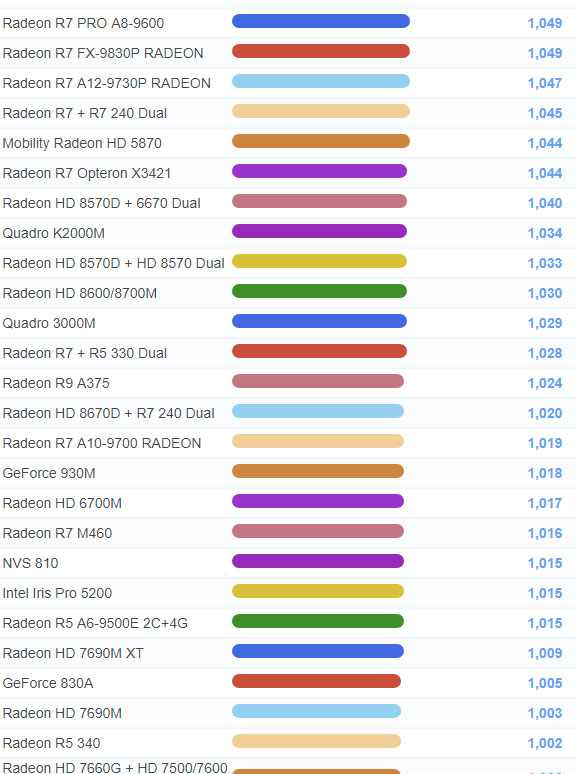
Task: Open Radeon HD 8600/8700M link
Action: point(79,293)
